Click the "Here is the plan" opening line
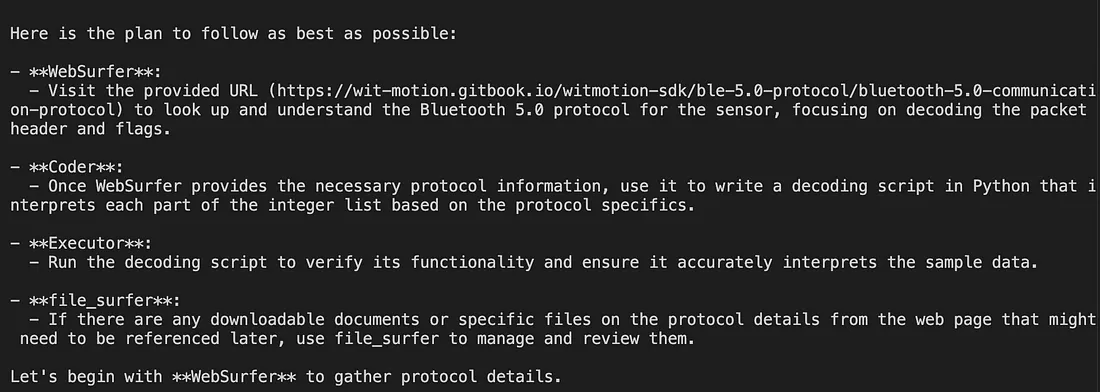The width and height of the screenshot is (1100, 392). coord(234,34)
